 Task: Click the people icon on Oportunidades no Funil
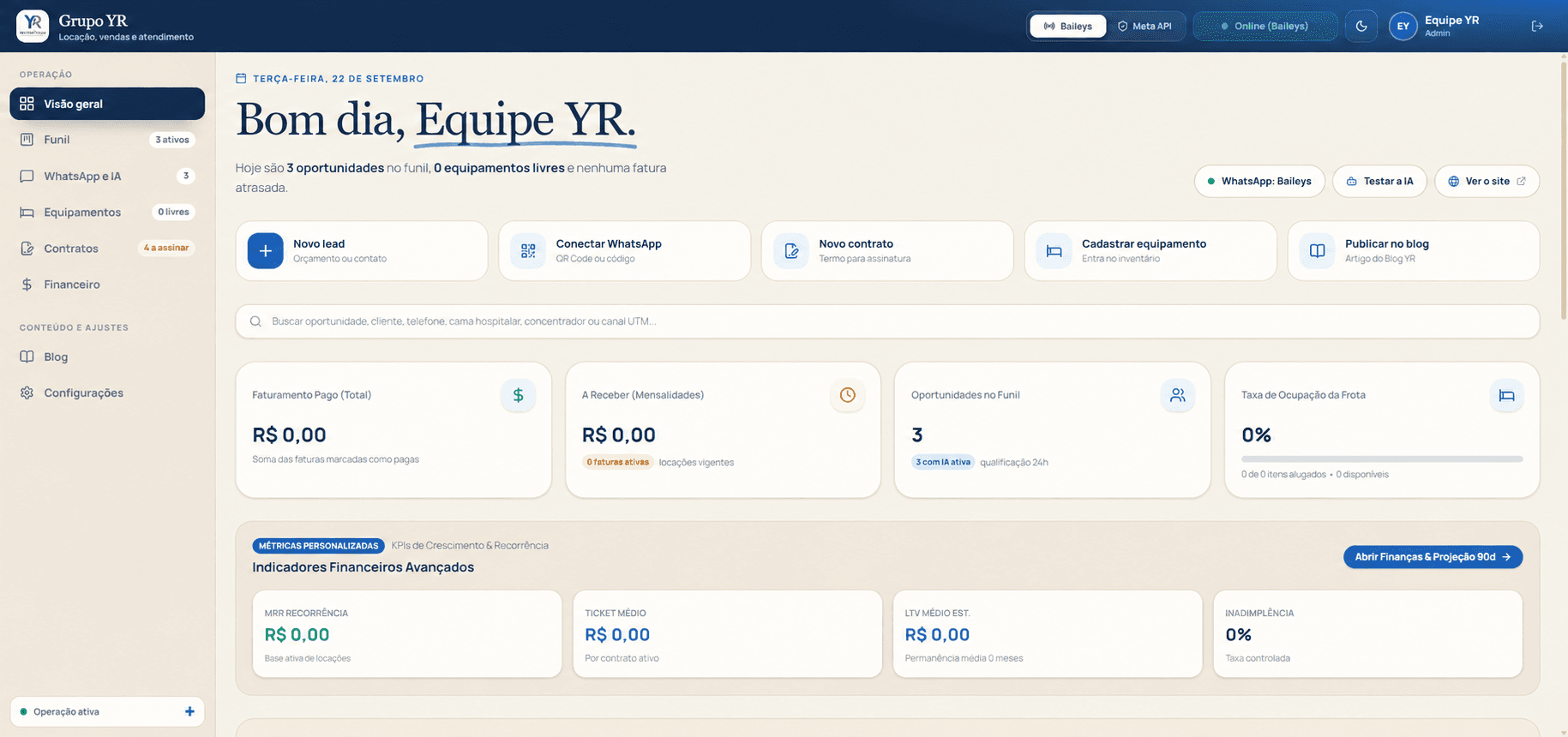[1177, 395]
